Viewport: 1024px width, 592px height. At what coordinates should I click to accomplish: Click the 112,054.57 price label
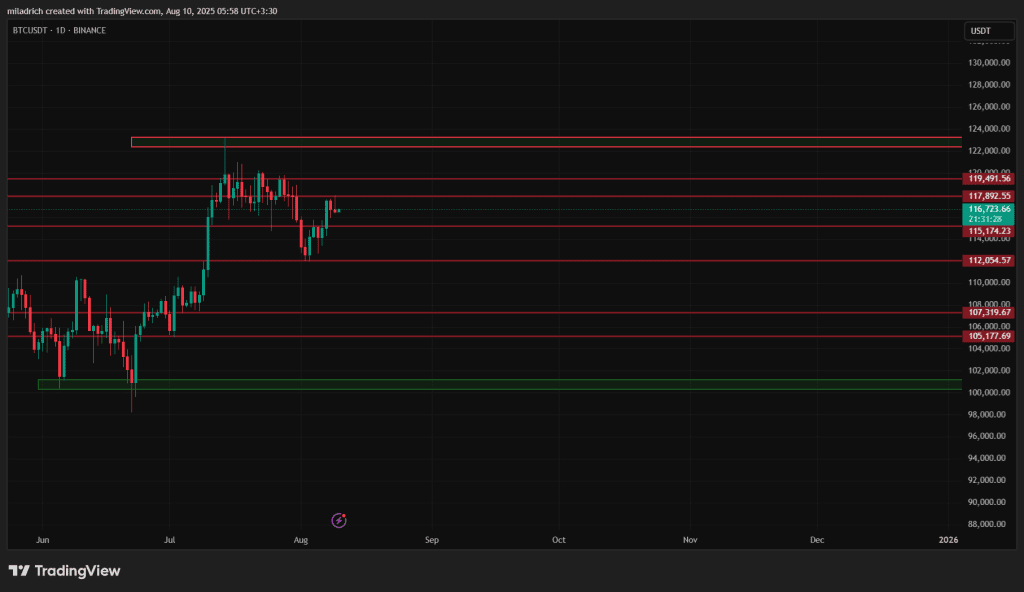(x=990, y=260)
